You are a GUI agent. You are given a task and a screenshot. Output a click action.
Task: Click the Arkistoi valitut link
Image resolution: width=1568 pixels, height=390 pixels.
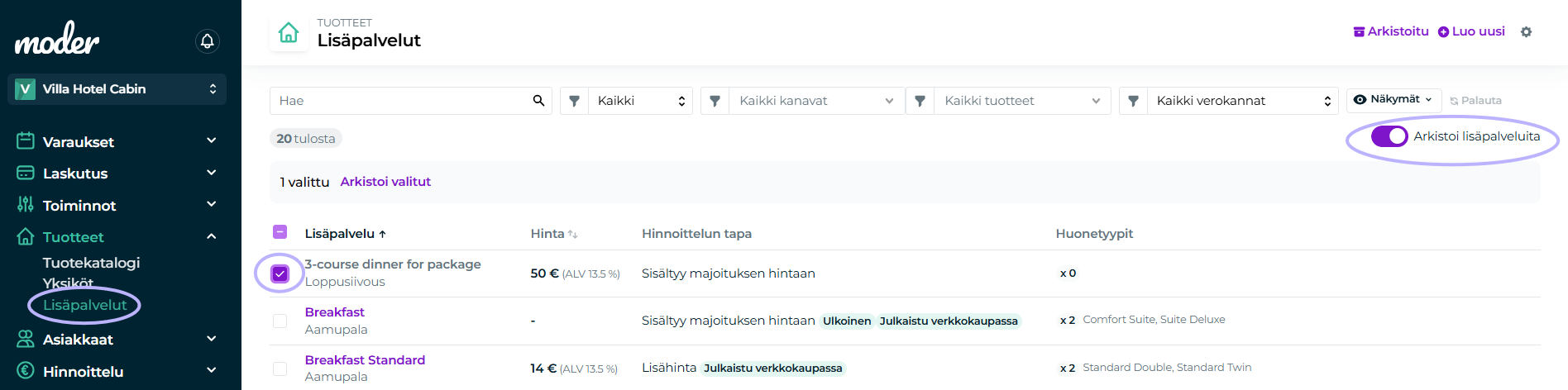click(385, 182)
